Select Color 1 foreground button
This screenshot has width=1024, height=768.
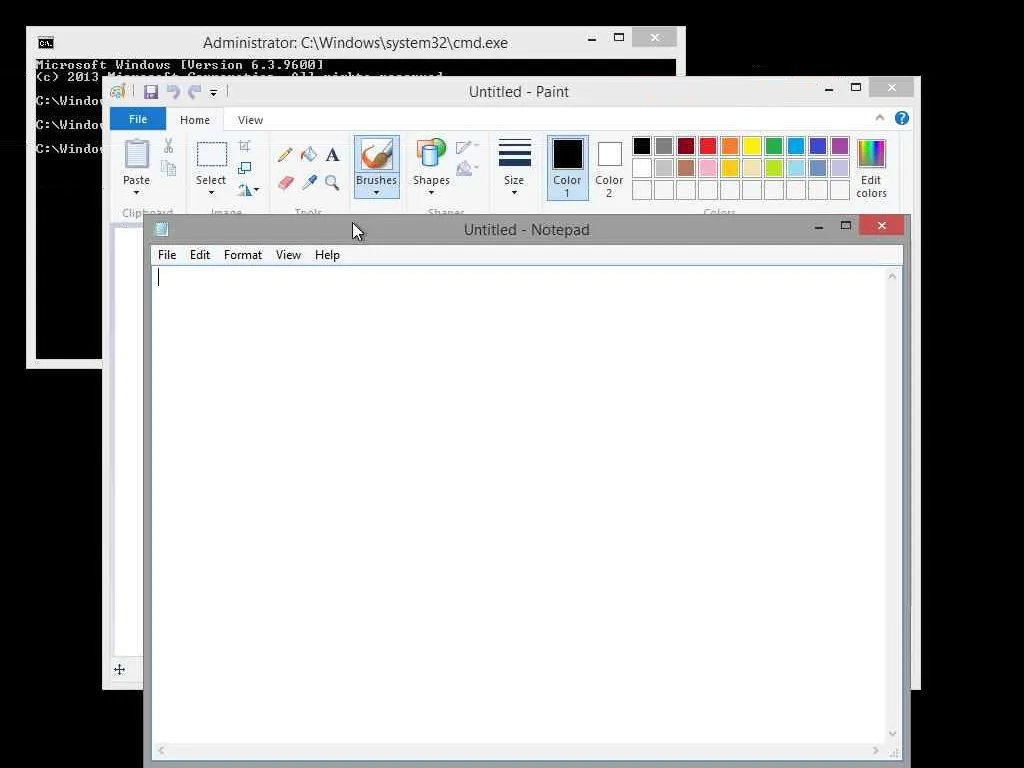click(568, 168)
